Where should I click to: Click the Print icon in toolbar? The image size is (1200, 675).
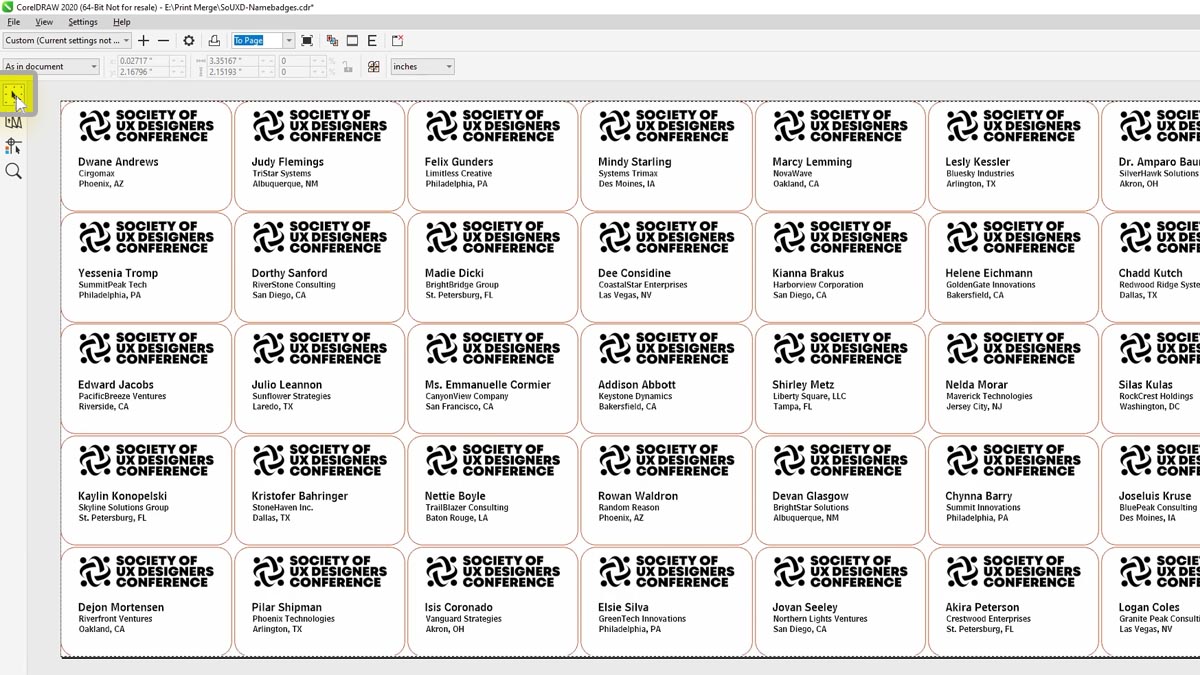point(214,41)
